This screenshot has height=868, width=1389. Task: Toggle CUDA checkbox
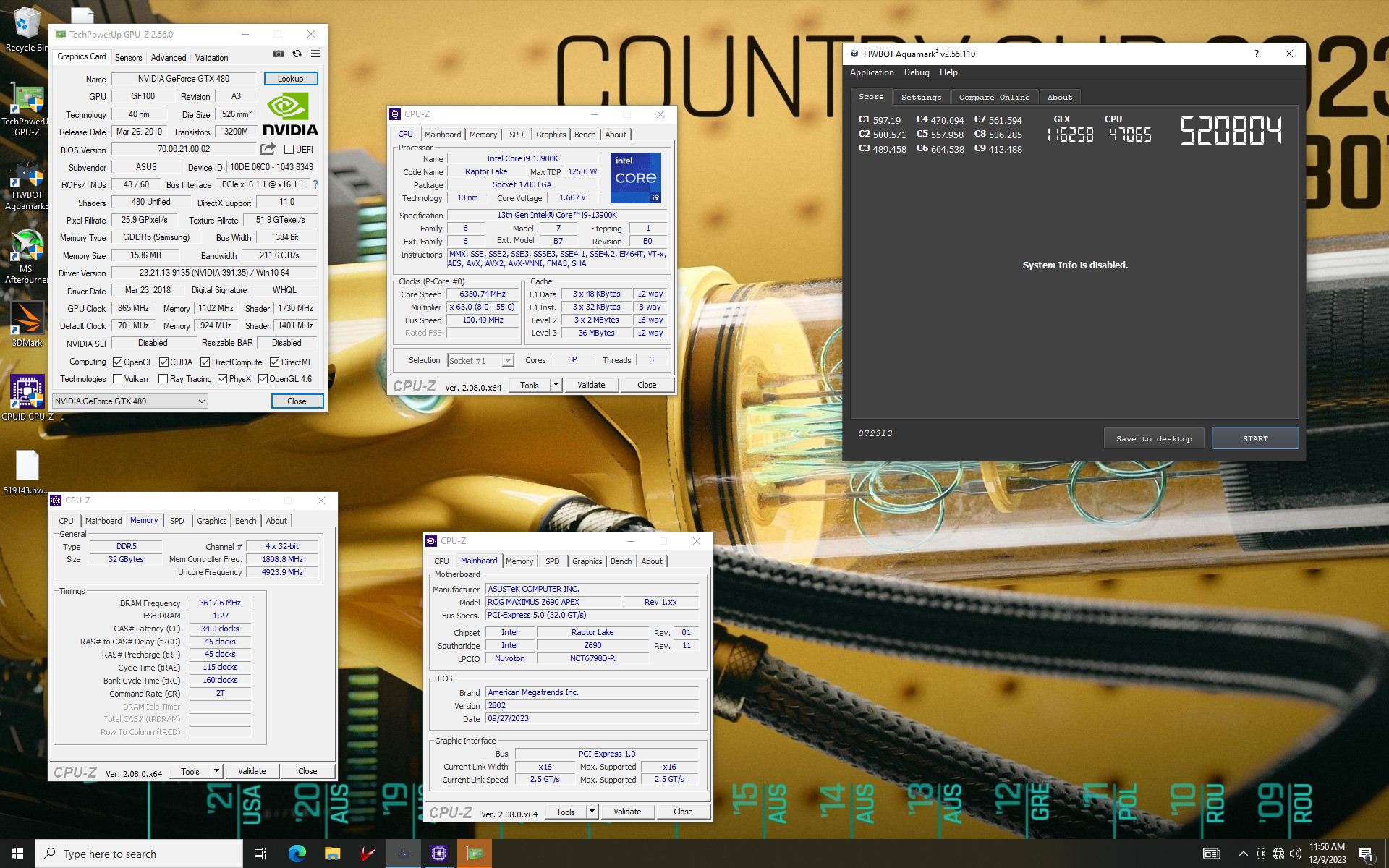(x=163, y=362)
